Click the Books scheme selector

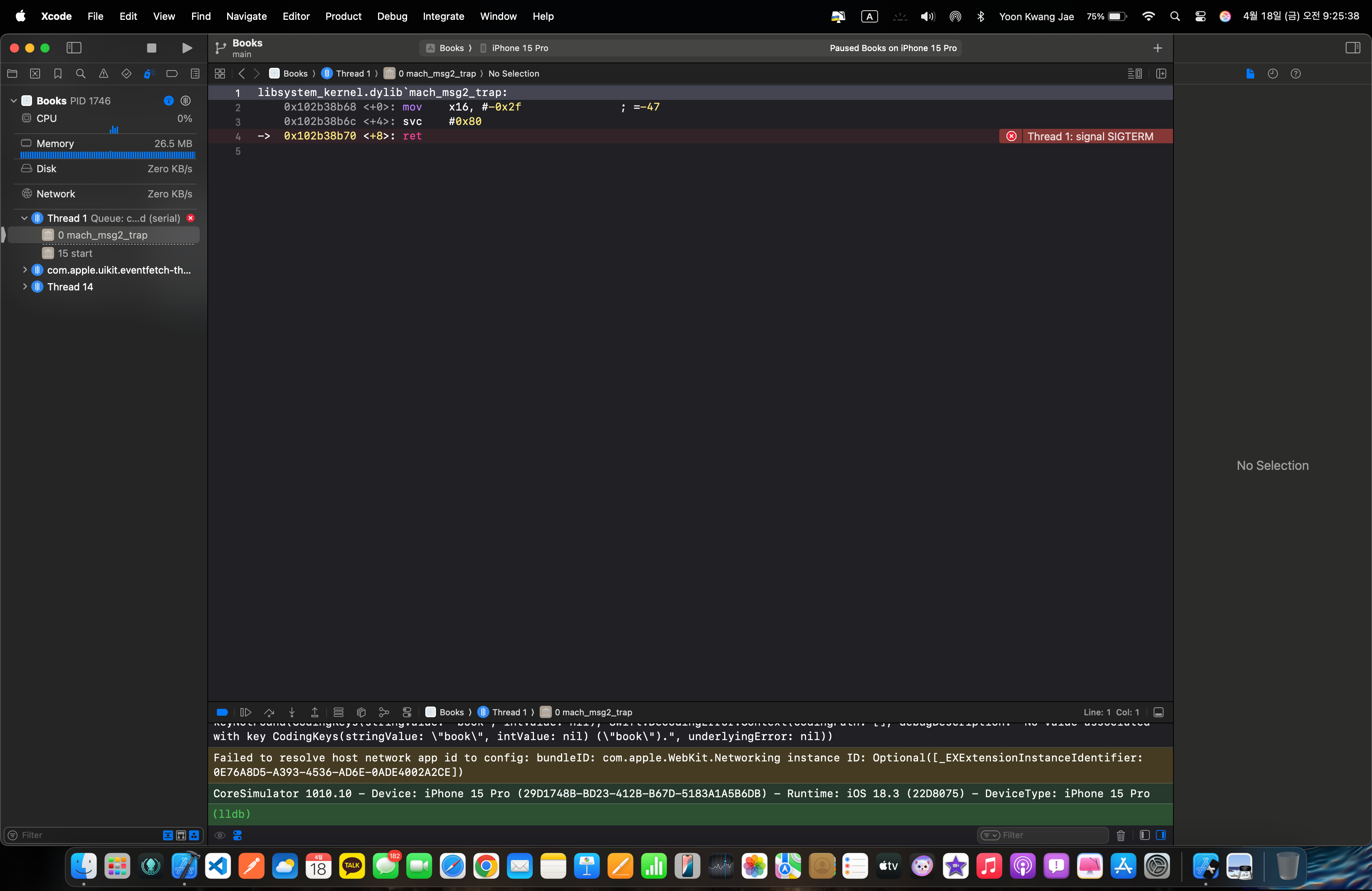pyautogui.click(x=445, y=48)
